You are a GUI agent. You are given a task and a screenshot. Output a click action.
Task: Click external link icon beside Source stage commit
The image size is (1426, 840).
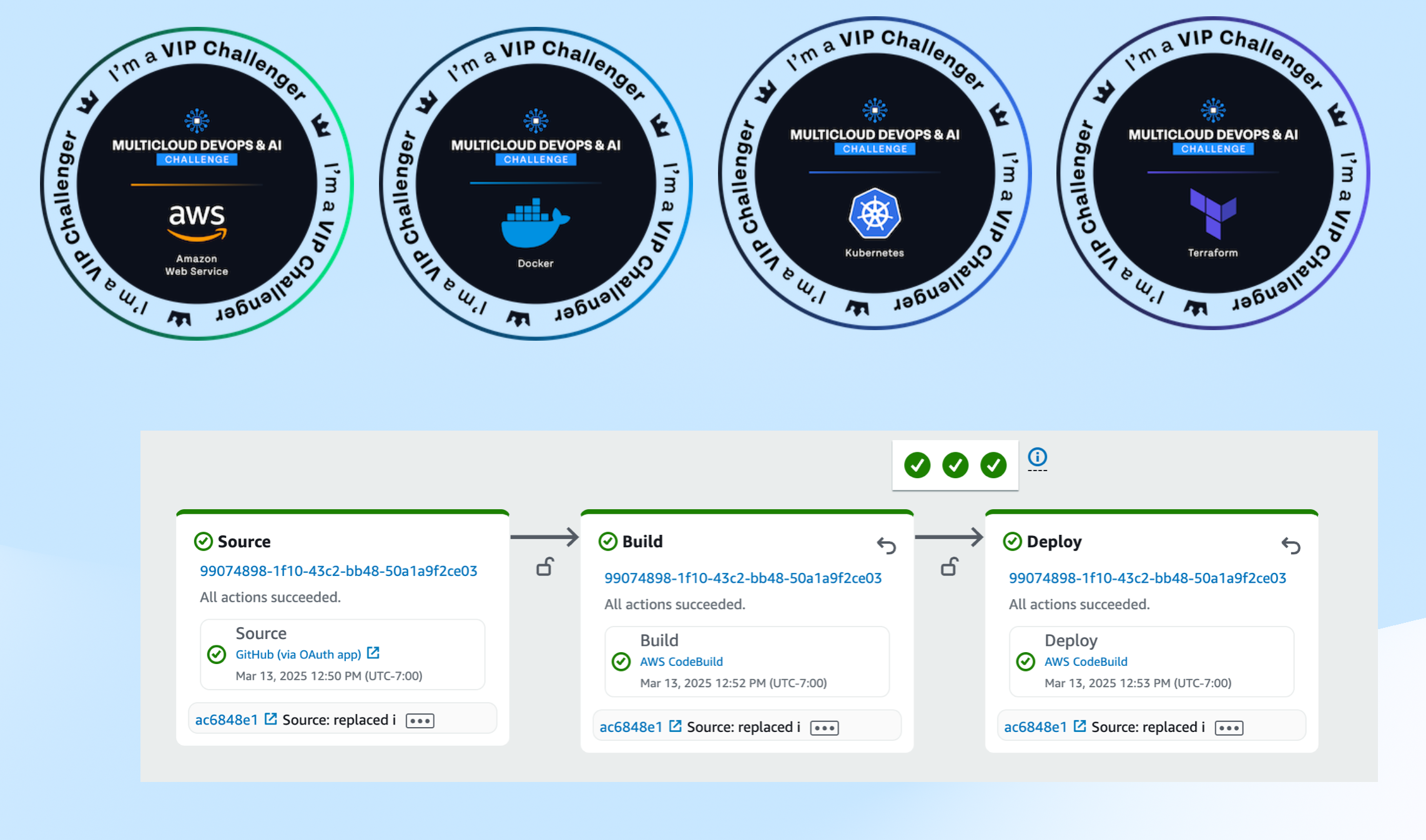[x=271, y=719]
